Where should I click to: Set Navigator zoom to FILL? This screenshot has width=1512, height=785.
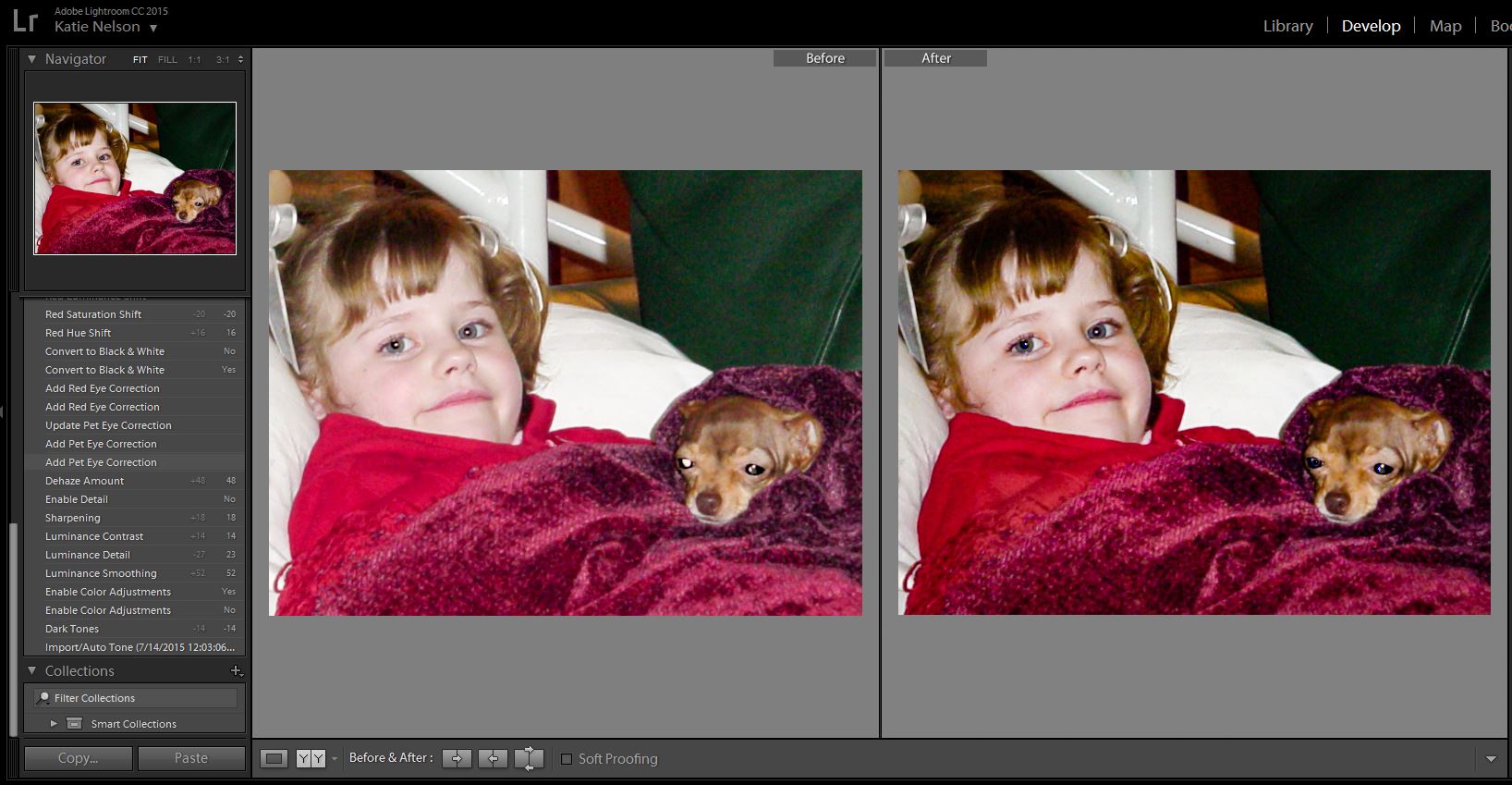point(167,59)
